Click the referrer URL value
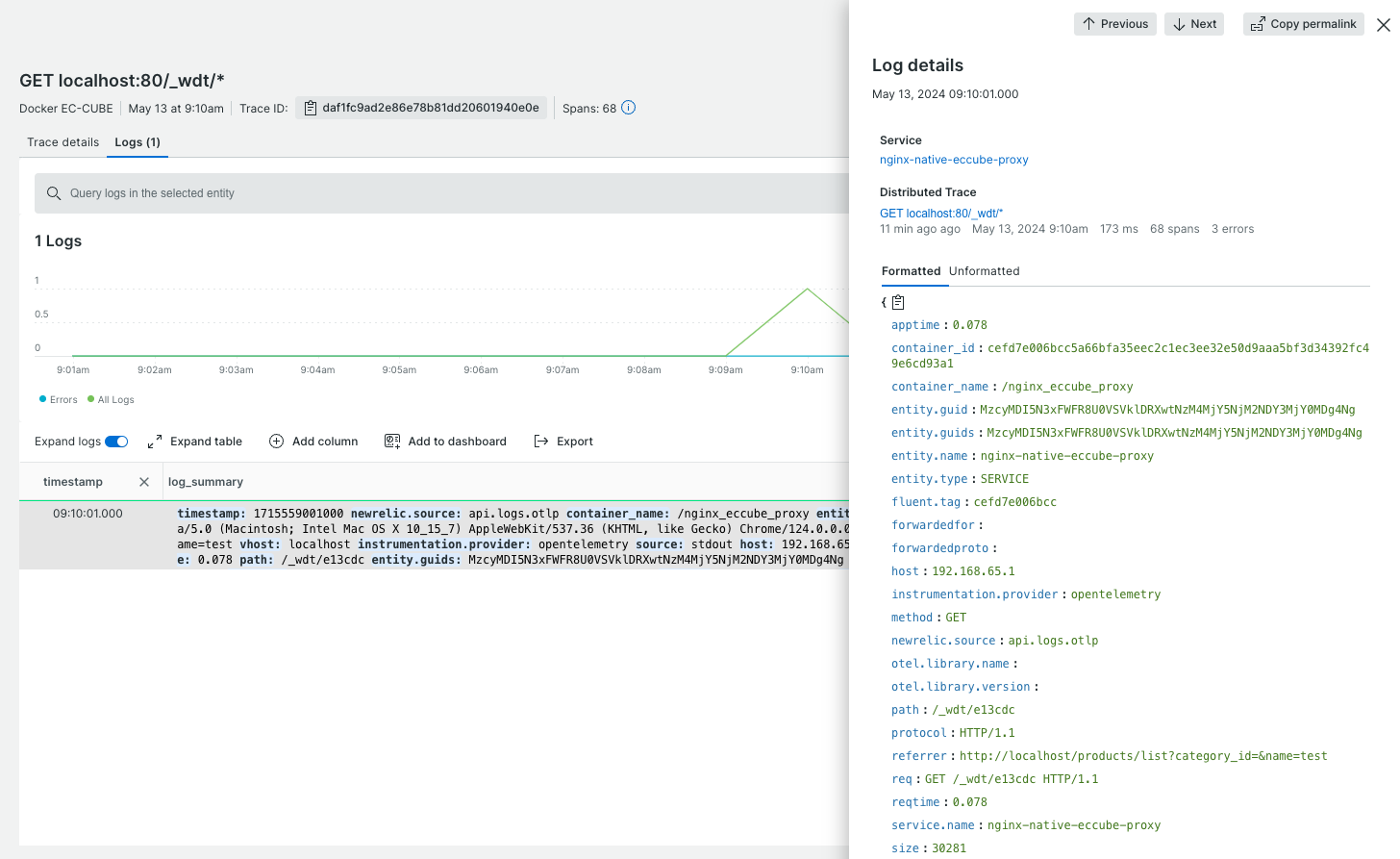The height and width of the screenshot is (859, 1400). point(1143,756)
